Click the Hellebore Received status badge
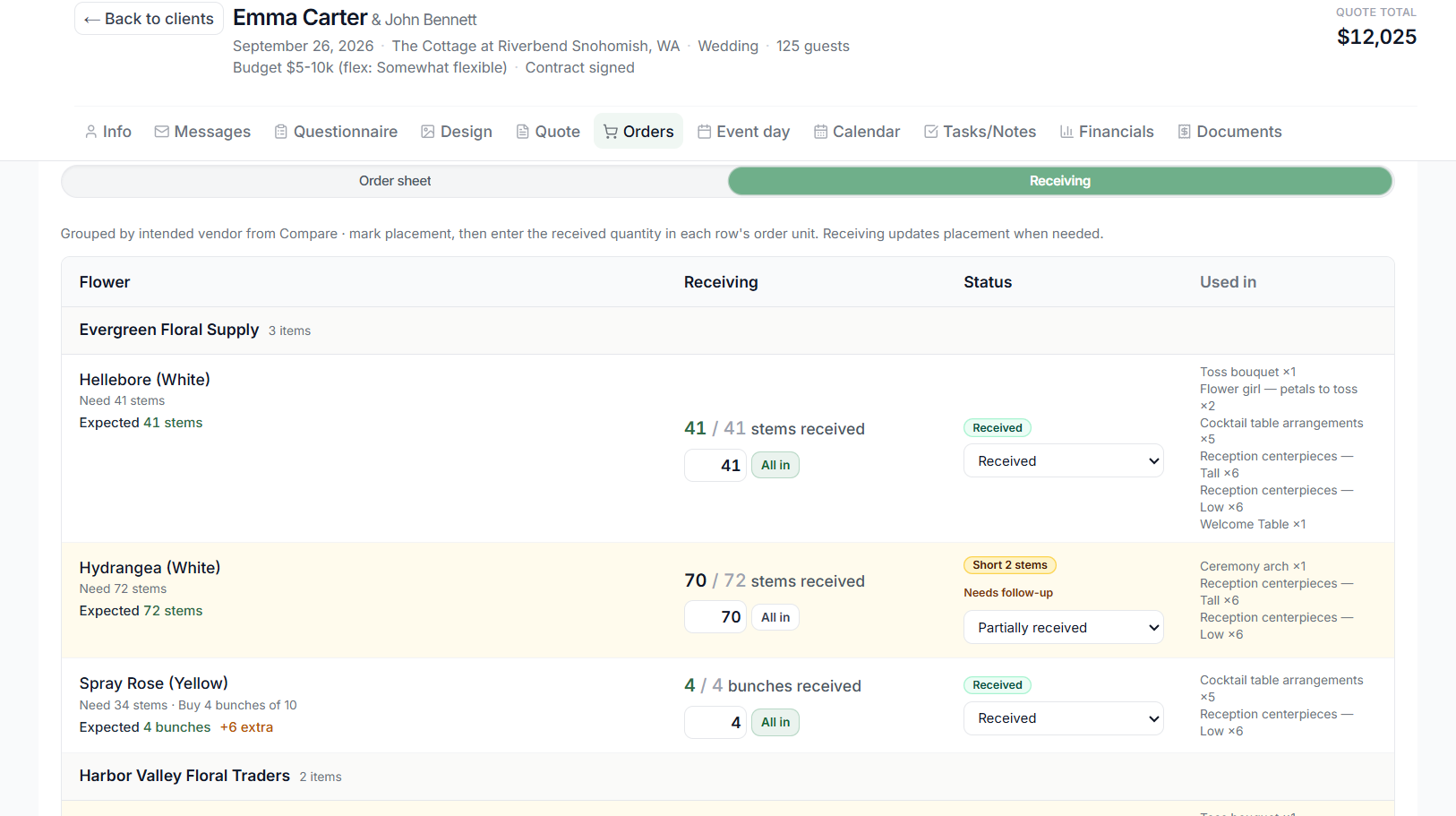This screenshot has height=816, width=1456. click(x=998, y=428)
